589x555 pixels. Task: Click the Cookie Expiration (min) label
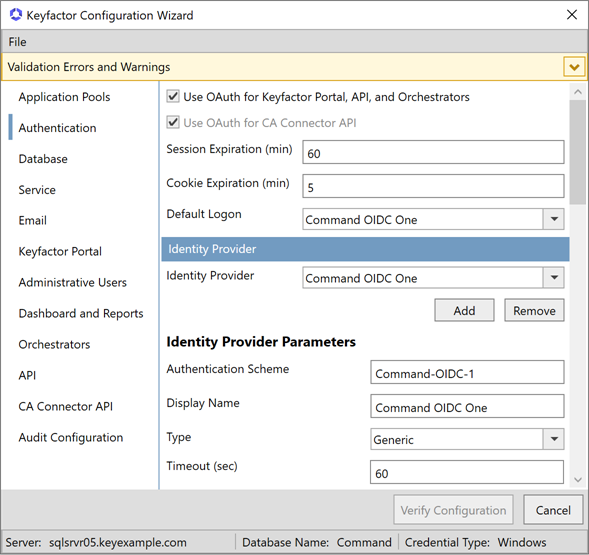(228, 183)
